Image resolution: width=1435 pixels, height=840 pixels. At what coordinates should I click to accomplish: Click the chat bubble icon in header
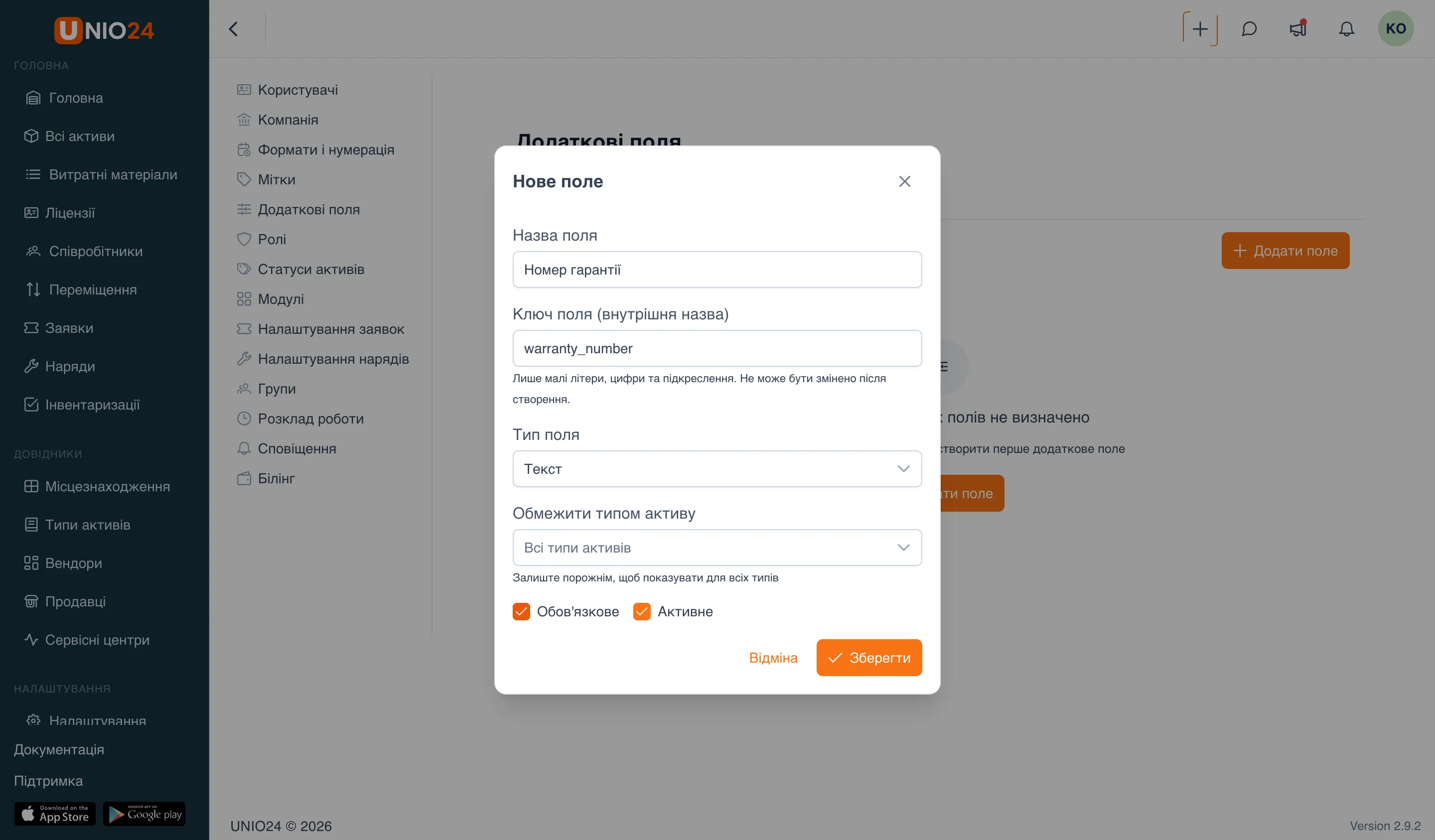click(1249, 28)
